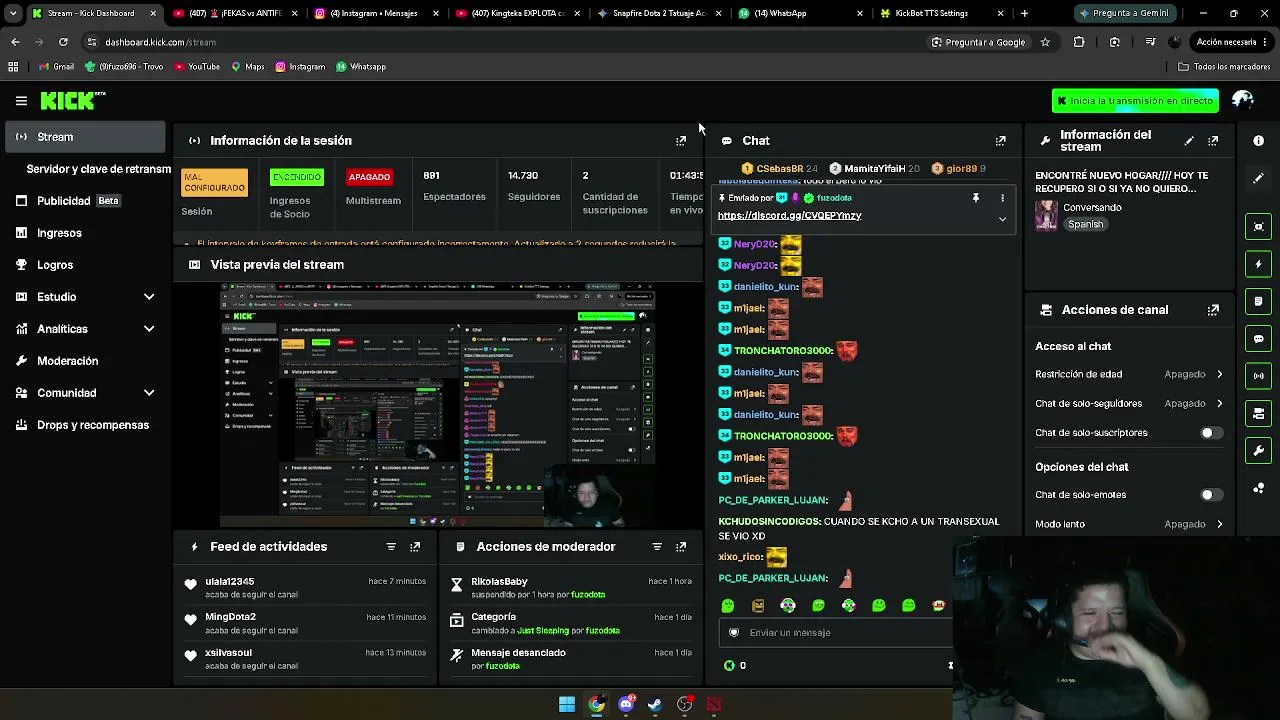Switch to the WhatsApp browser tab
The image size is (1280, 720).
(x=801, y=13)
